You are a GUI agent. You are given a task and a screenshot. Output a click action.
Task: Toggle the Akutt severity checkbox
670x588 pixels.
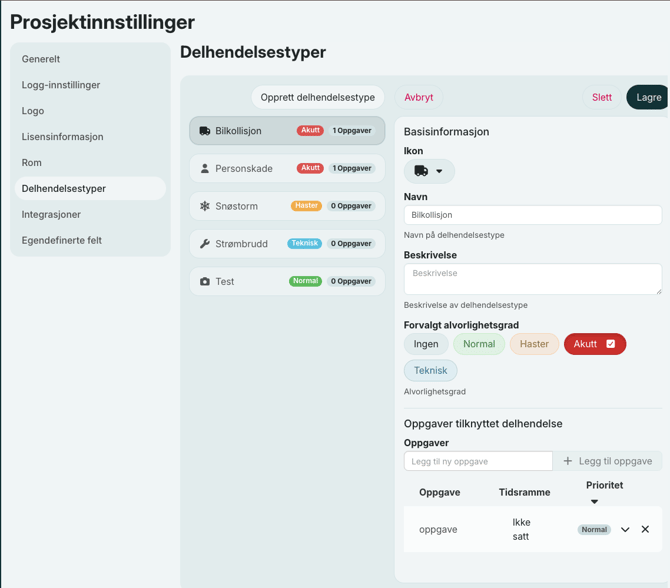coord(611,344)
